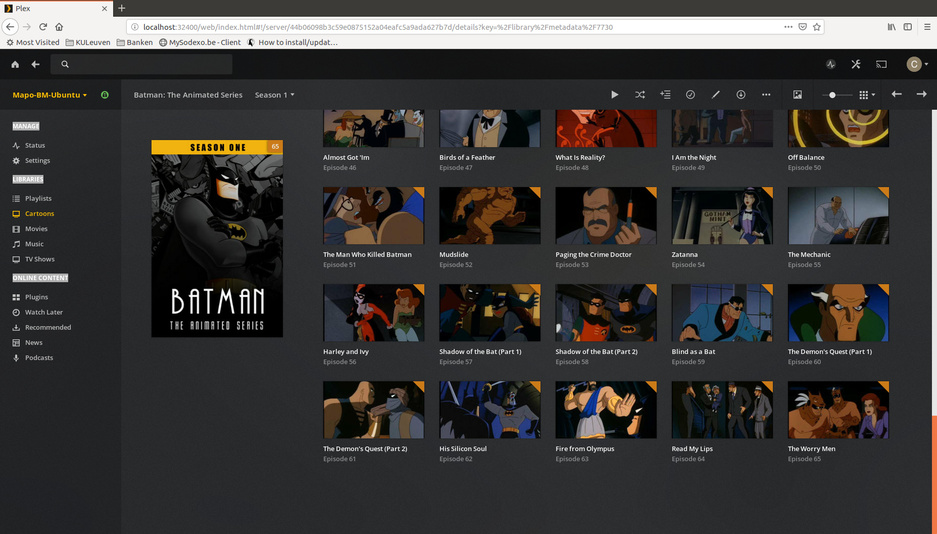Go to previous season arrow
937x534 pixels.
(896, 94)
